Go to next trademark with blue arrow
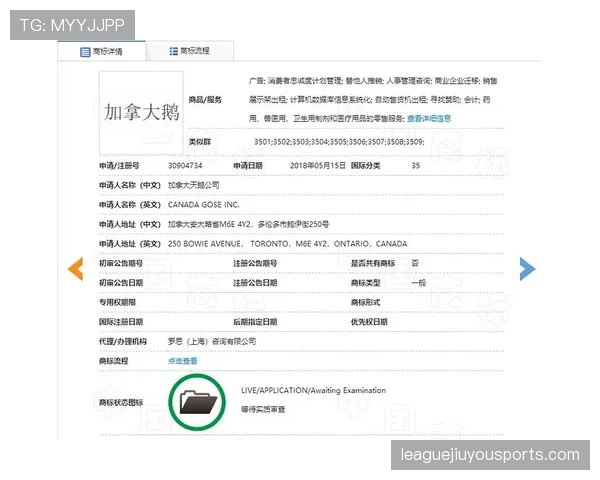 point(527,269)
